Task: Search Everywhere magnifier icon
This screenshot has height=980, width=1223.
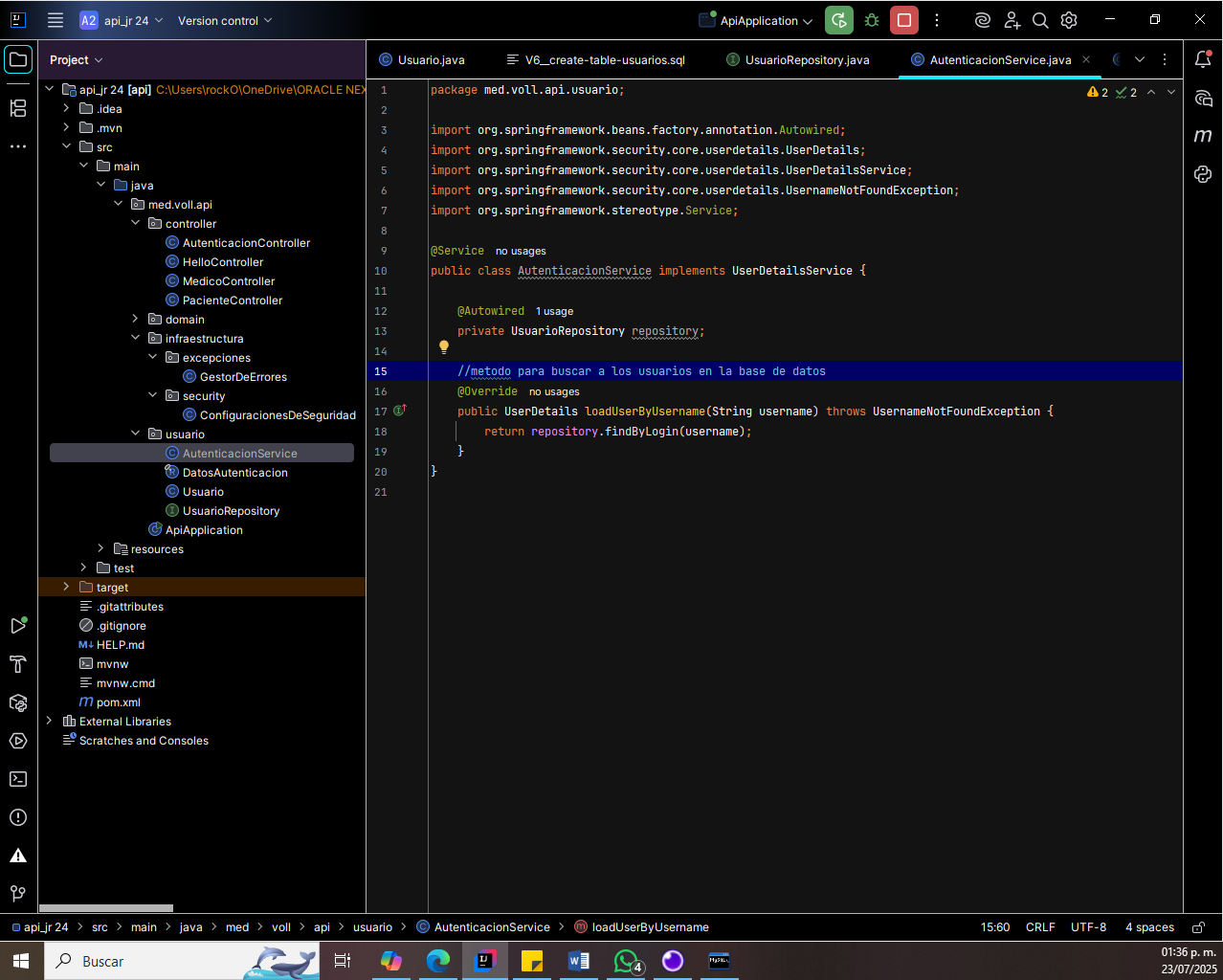Action: click(1040, 20)
